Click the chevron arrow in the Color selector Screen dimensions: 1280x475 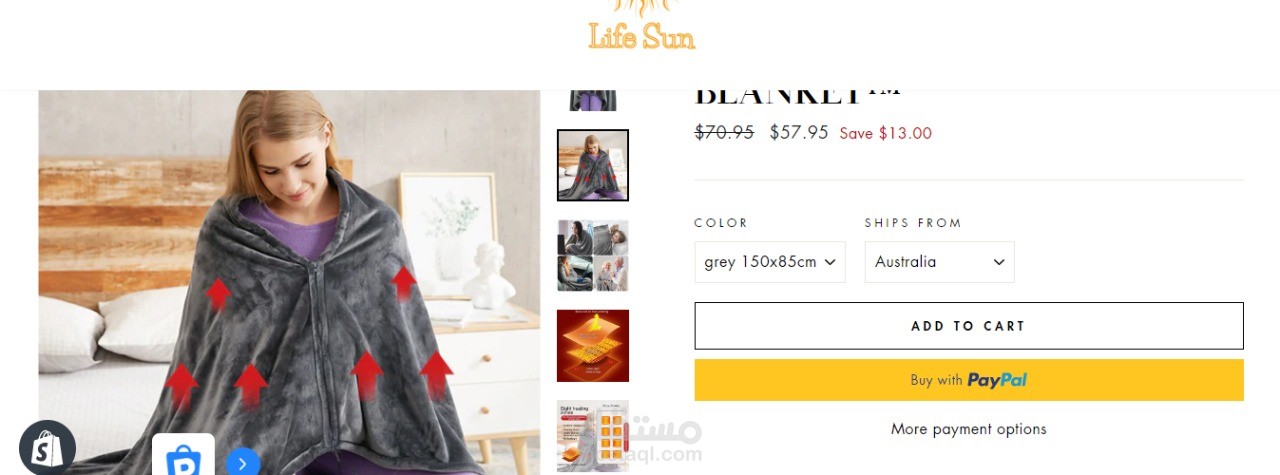[829, 262]
